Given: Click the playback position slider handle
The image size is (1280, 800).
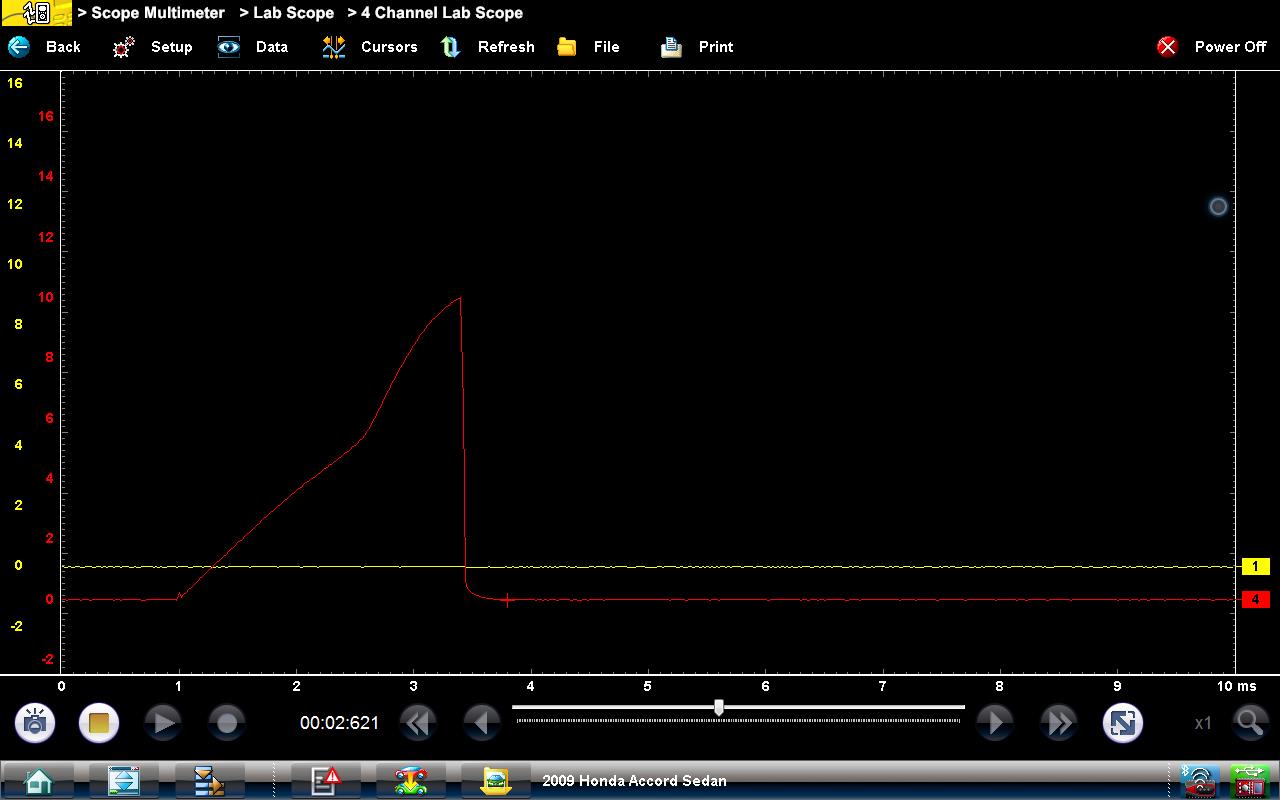Looking at the screenshot, I should click(x=719, y=708).
